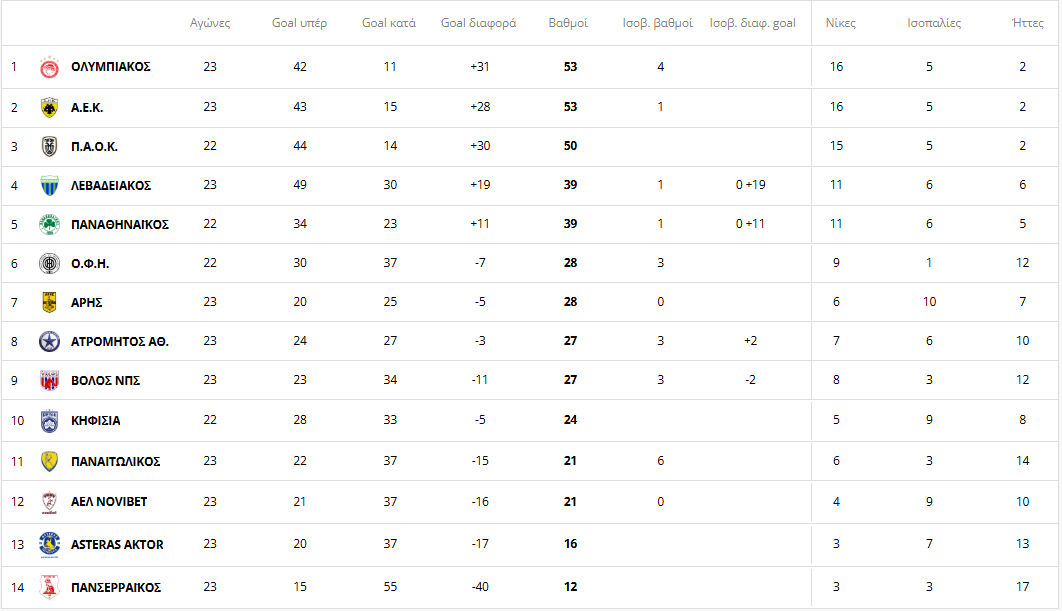Click the Ο.Φ.Η. team name

tap(90, 263)
